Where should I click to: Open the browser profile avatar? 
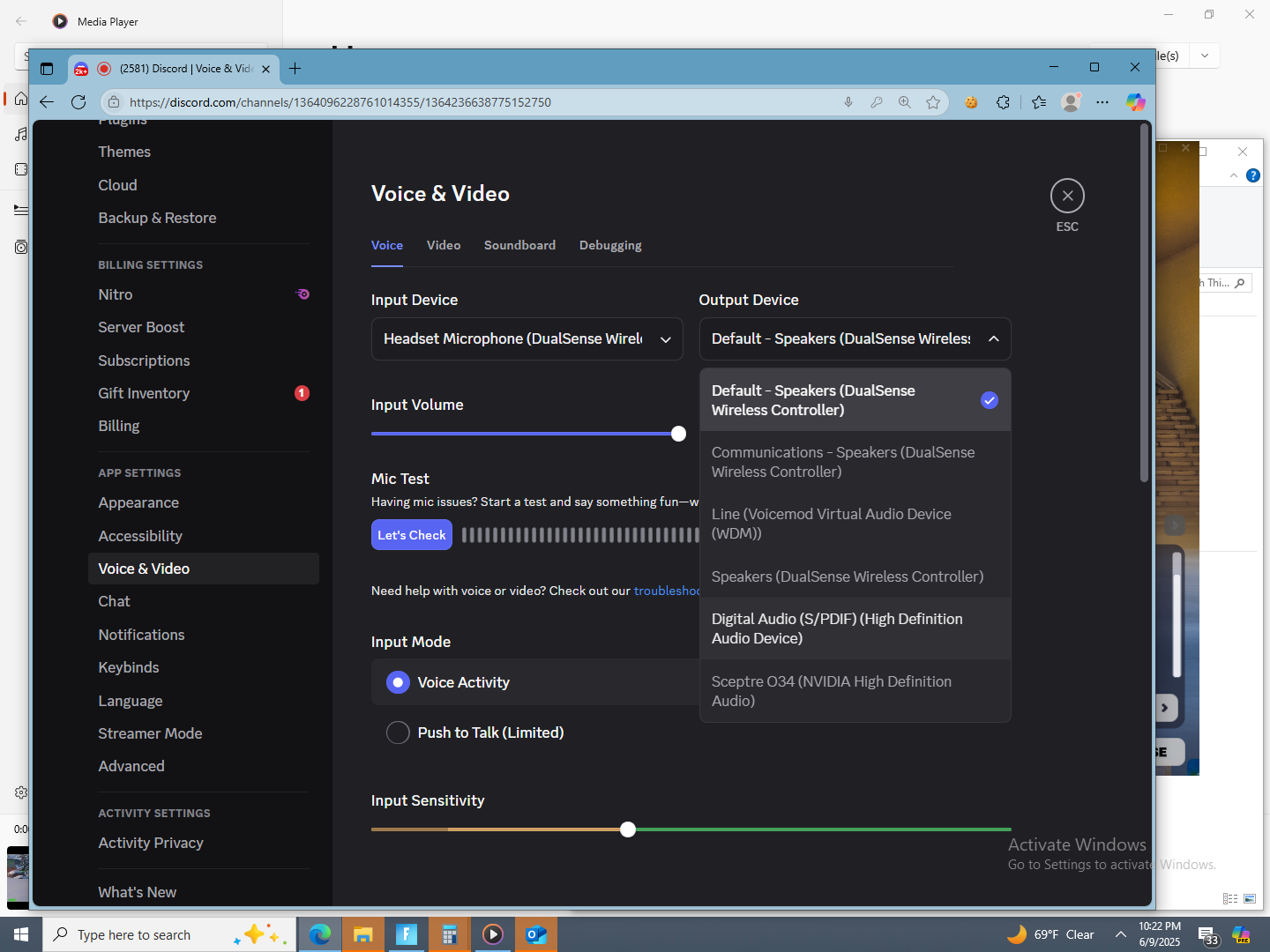[1071, 102]
